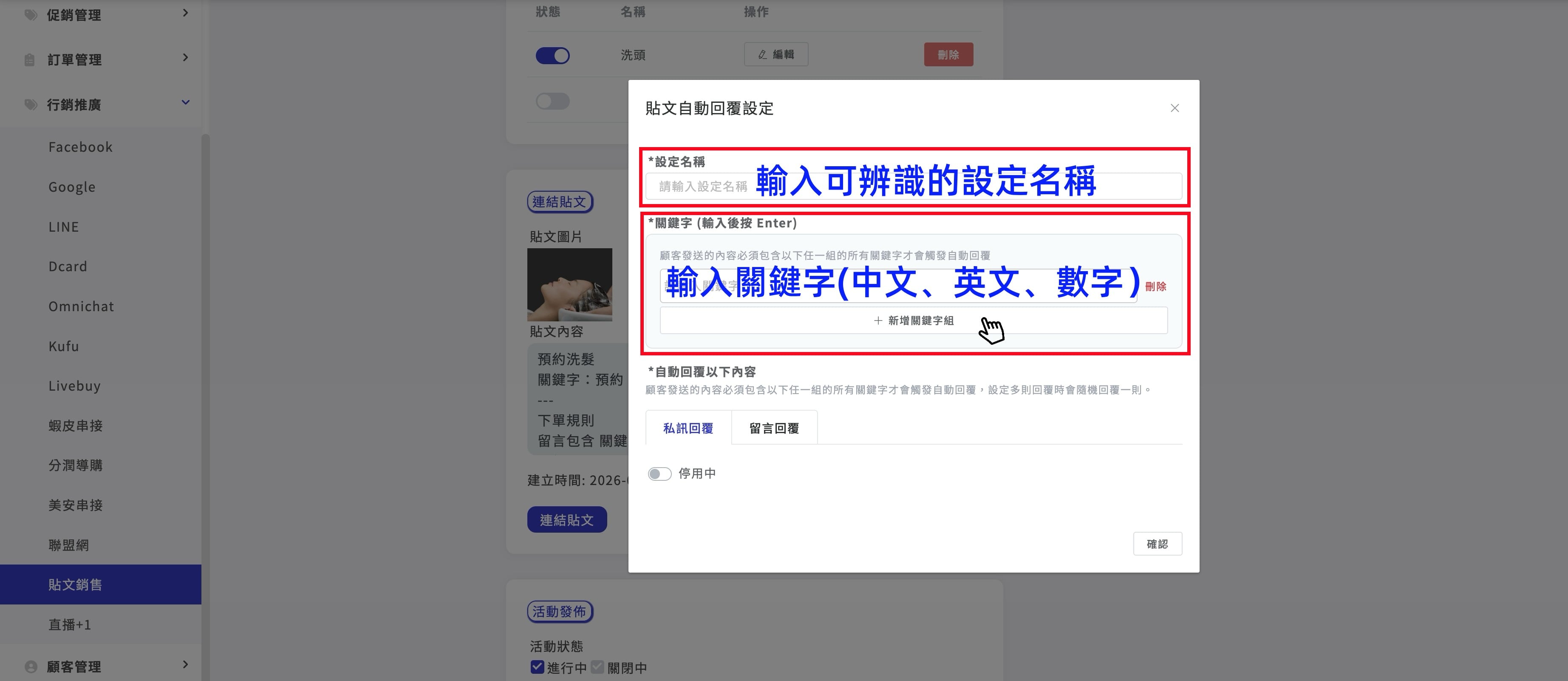This screenshot has height=681, width=1568.
Task: Click the 促銷管理 tag icon in sidebar
Action: pos(31,14)
